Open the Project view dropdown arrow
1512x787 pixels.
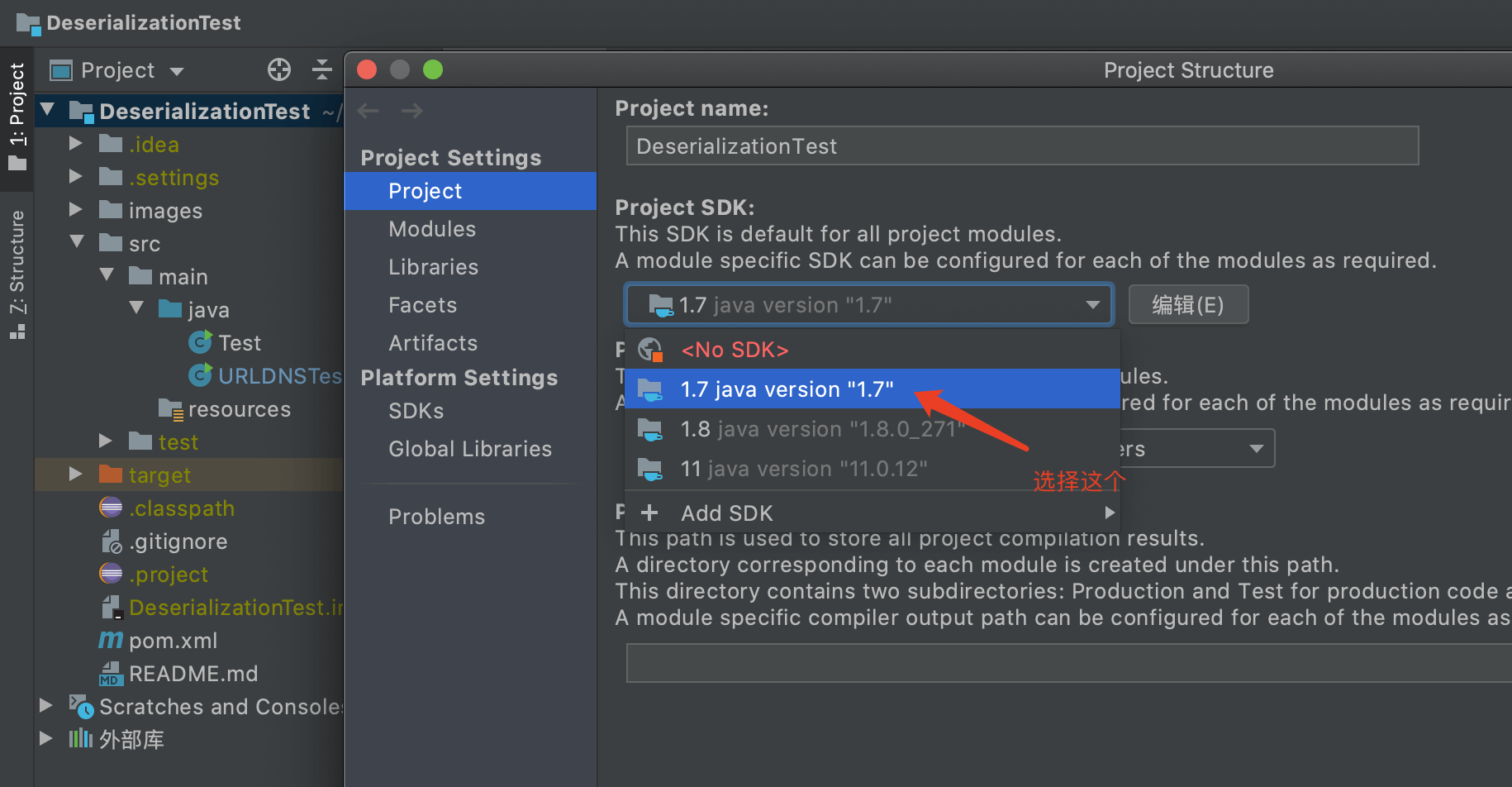pyautogui.click(x=177, y=72)
